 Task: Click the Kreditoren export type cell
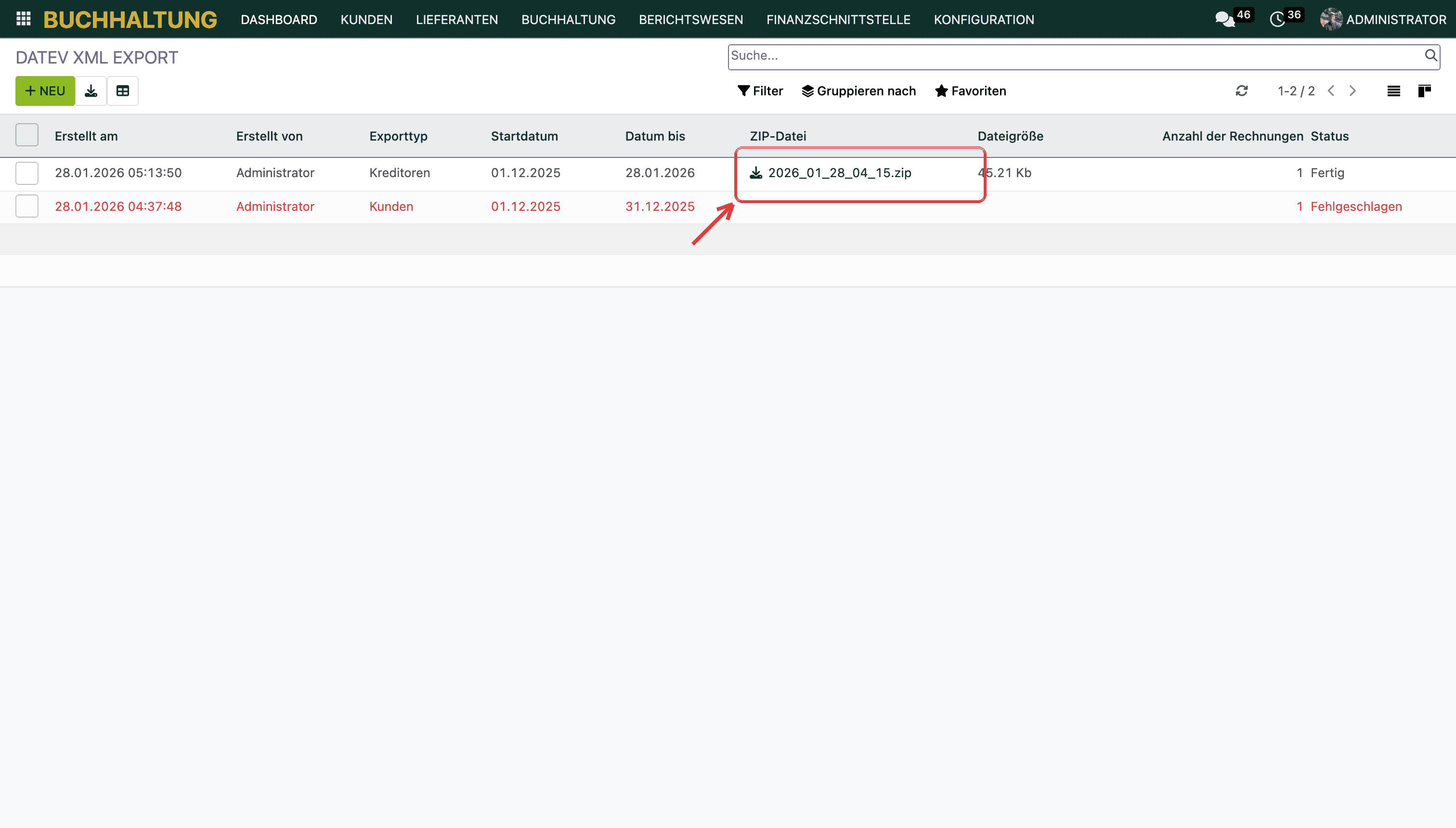399,173
